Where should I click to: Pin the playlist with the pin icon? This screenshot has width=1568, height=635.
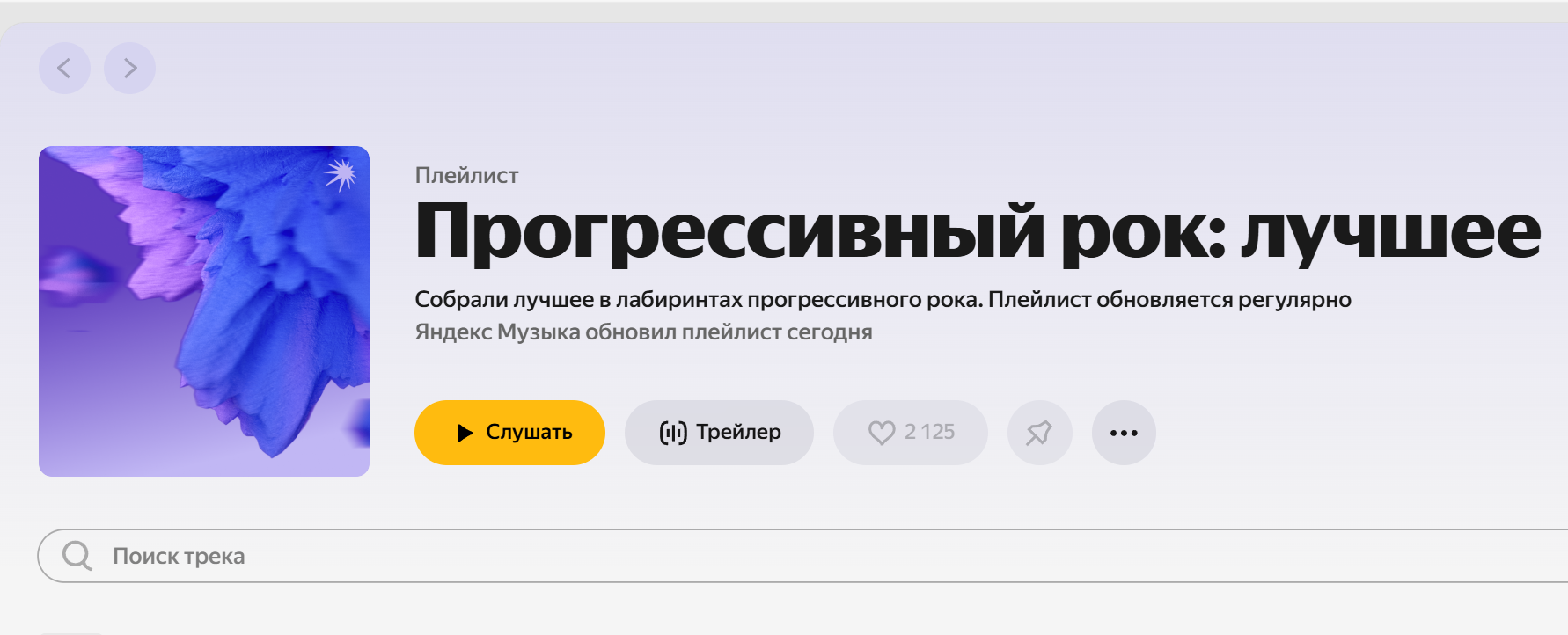pos(1039,433)
